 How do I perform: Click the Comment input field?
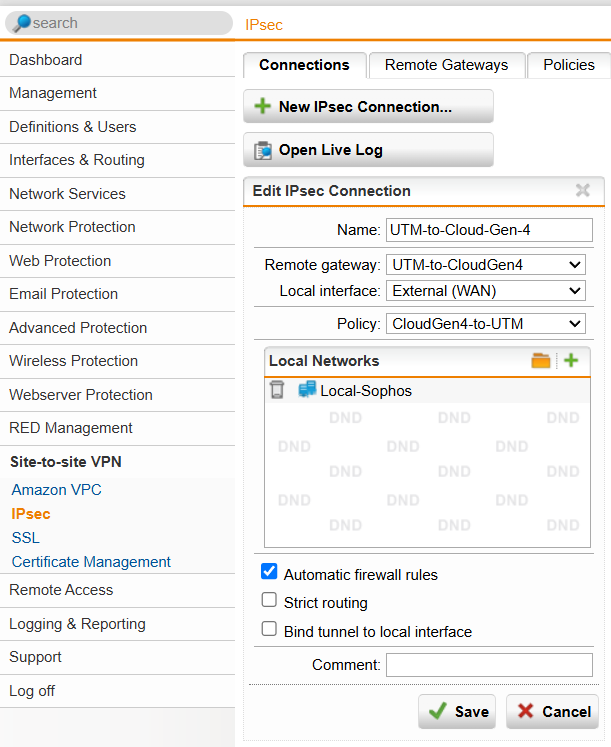coord(489,665)
